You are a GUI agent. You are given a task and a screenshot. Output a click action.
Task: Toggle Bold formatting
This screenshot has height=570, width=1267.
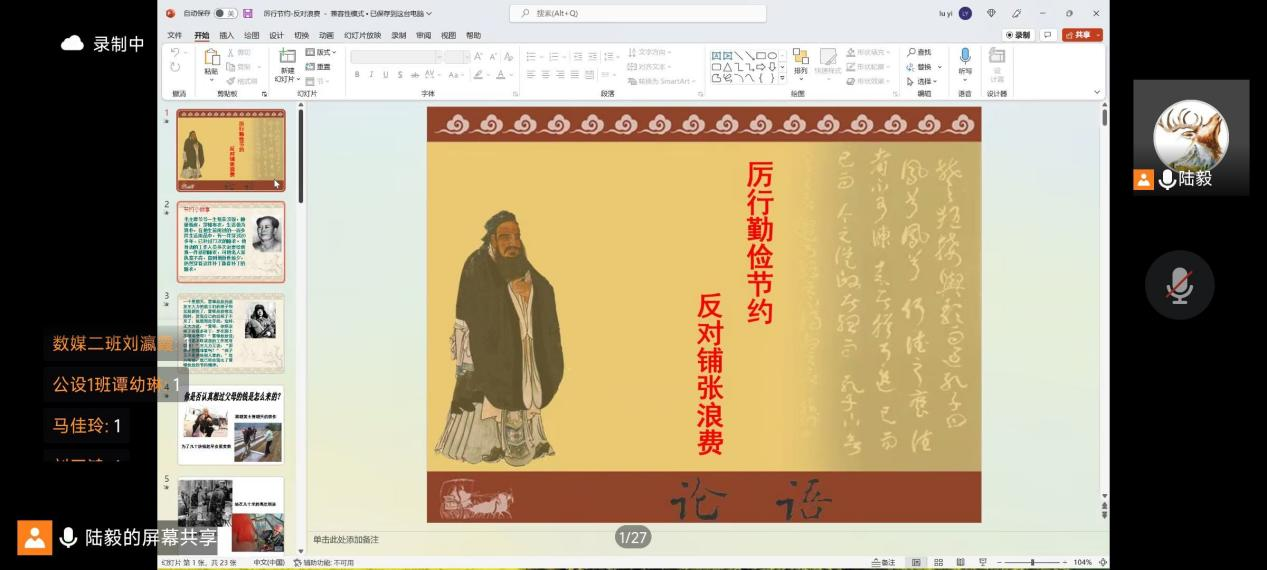point(356,75)
